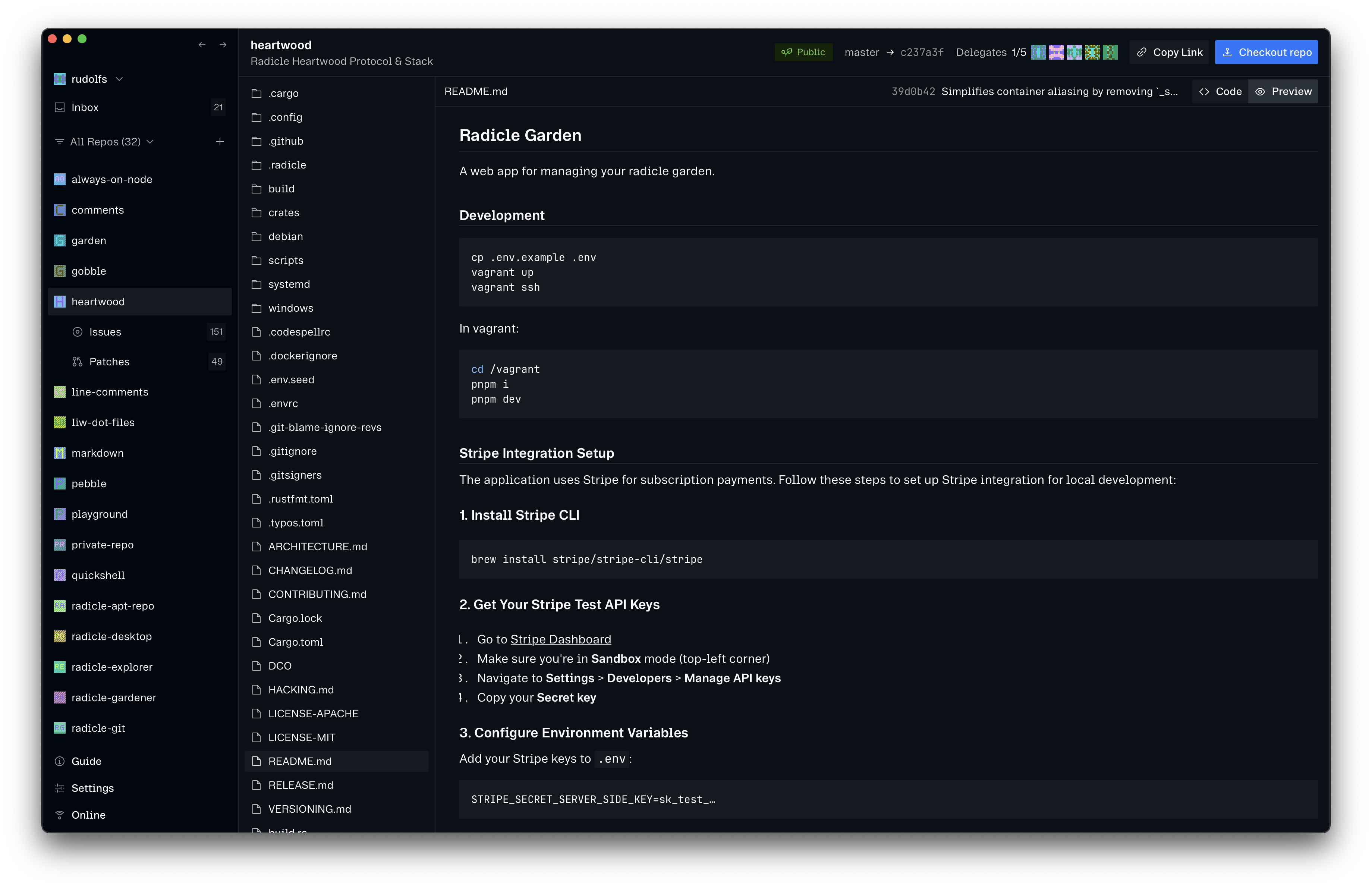This screenshot has height=888, width=1372.
Task: Switch to Preview view
Action: pos(1283,92)
